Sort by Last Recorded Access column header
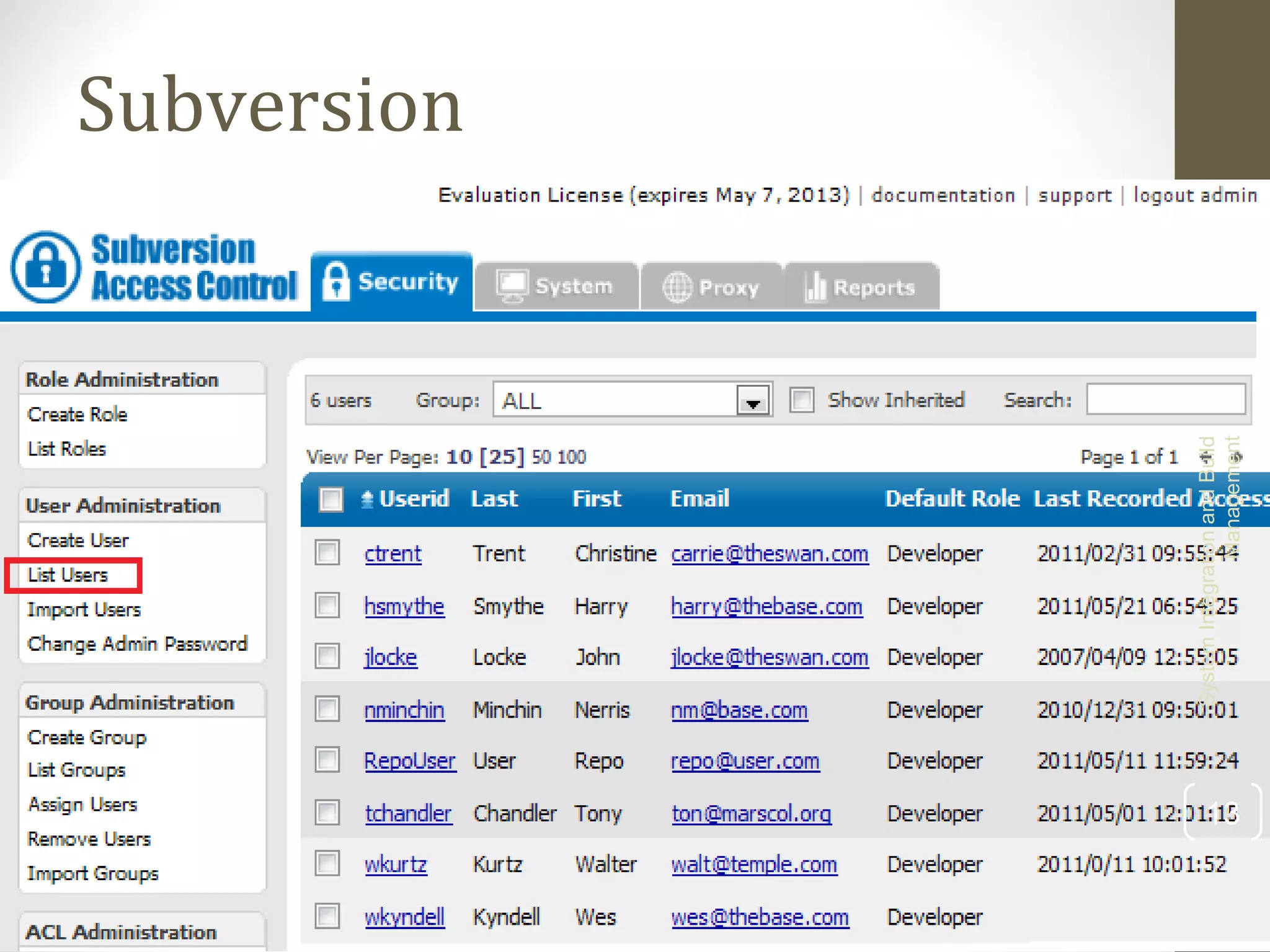This screenshot has height=952, width=1270. (x=1152, y=499)
